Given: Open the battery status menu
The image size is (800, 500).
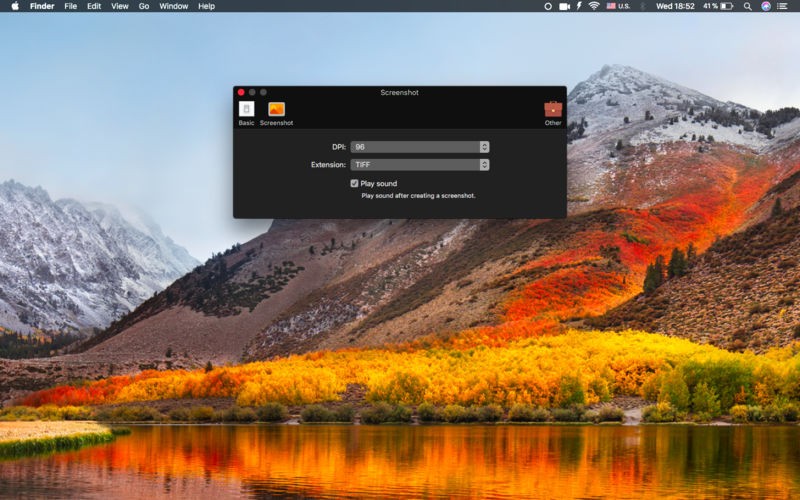Looking at the screenshot, I should coord(718,6).
